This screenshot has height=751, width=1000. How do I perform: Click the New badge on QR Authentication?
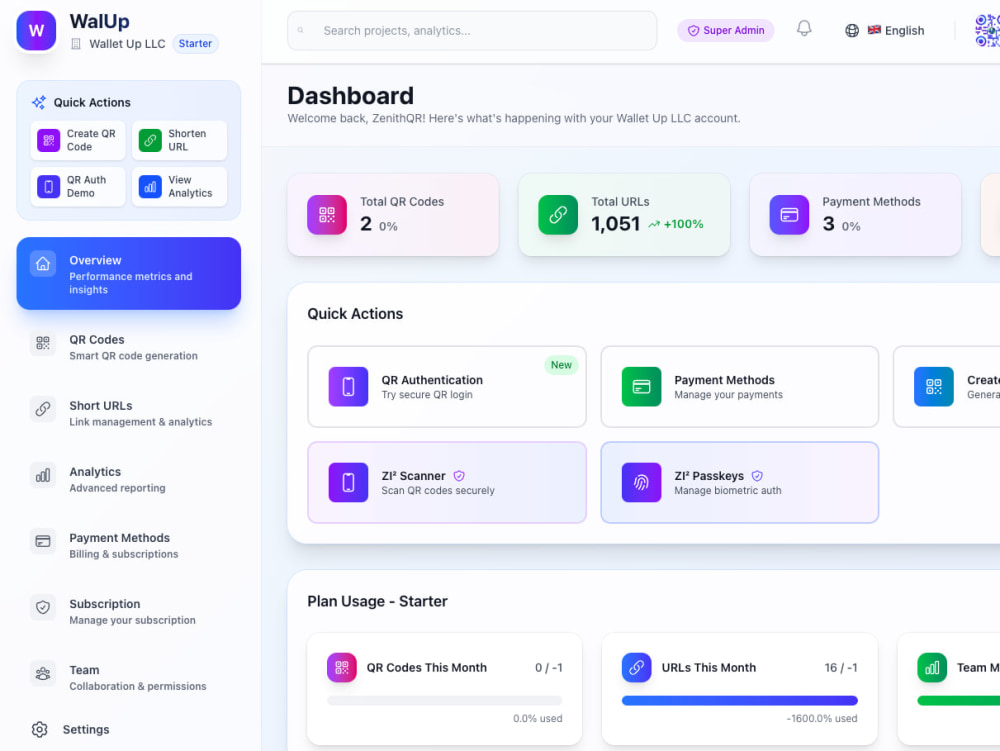coord(561,365)
